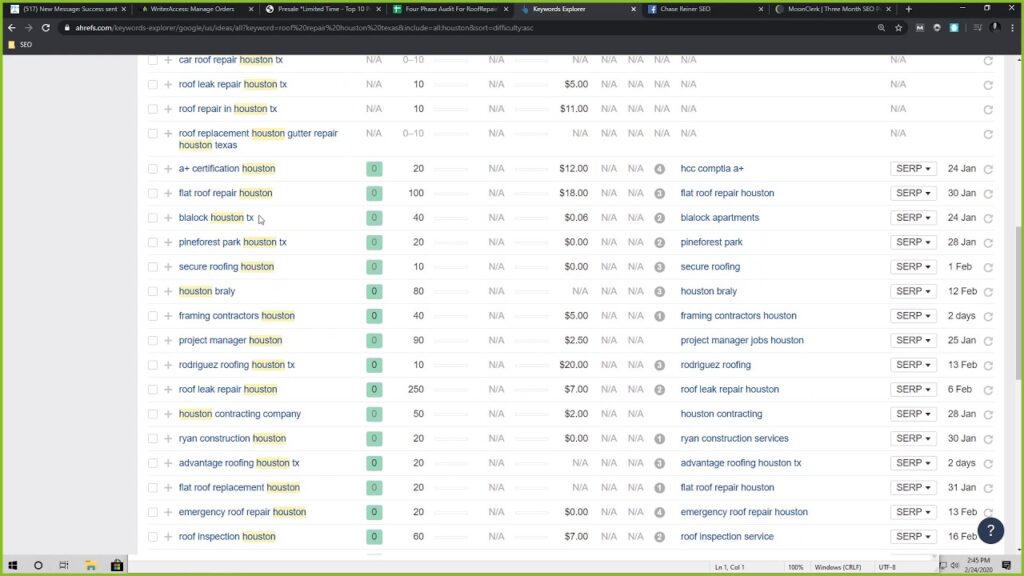Switch to the Four Phase Audit spreadsheet tab
The width and height of the screenshot is (1024, 576).
451,9
